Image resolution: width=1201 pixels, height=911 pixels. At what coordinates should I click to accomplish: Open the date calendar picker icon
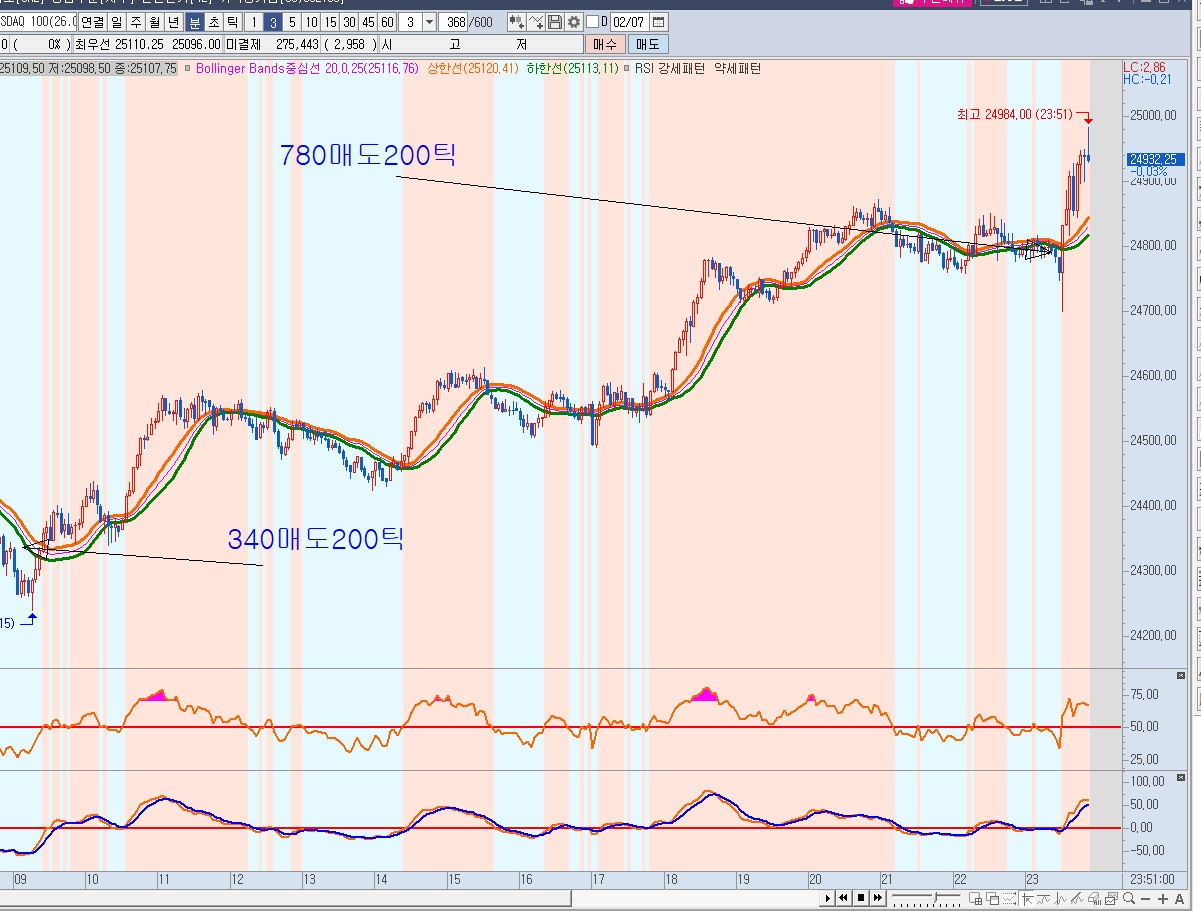[x=658, y=22]
